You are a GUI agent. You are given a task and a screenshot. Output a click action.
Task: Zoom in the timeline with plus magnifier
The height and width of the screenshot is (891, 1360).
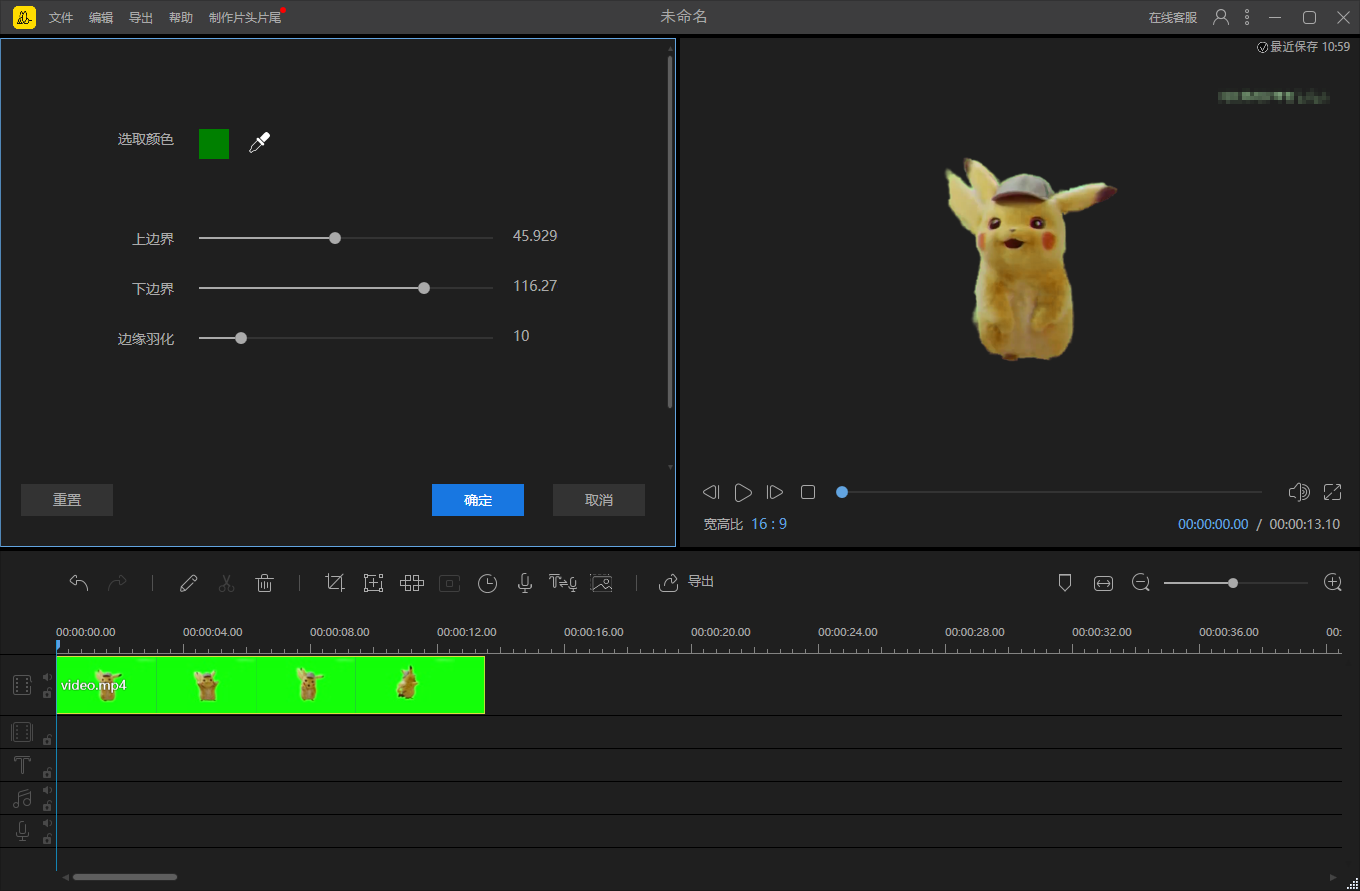[x=1333, y=583]
